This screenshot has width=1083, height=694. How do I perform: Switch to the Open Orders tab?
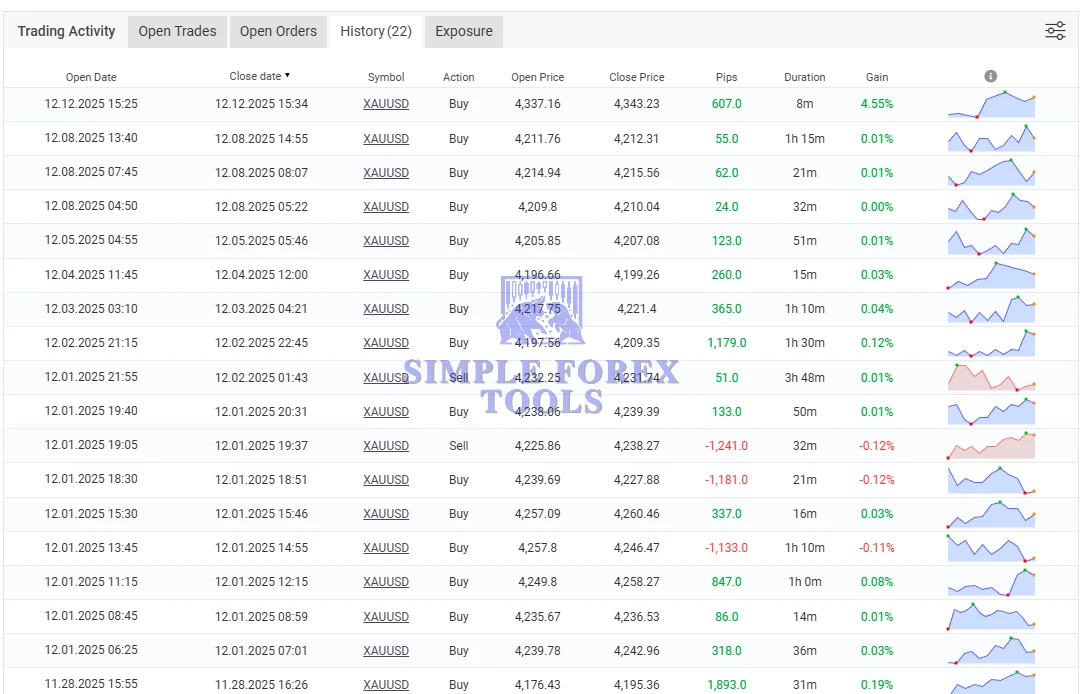(278, 31)
